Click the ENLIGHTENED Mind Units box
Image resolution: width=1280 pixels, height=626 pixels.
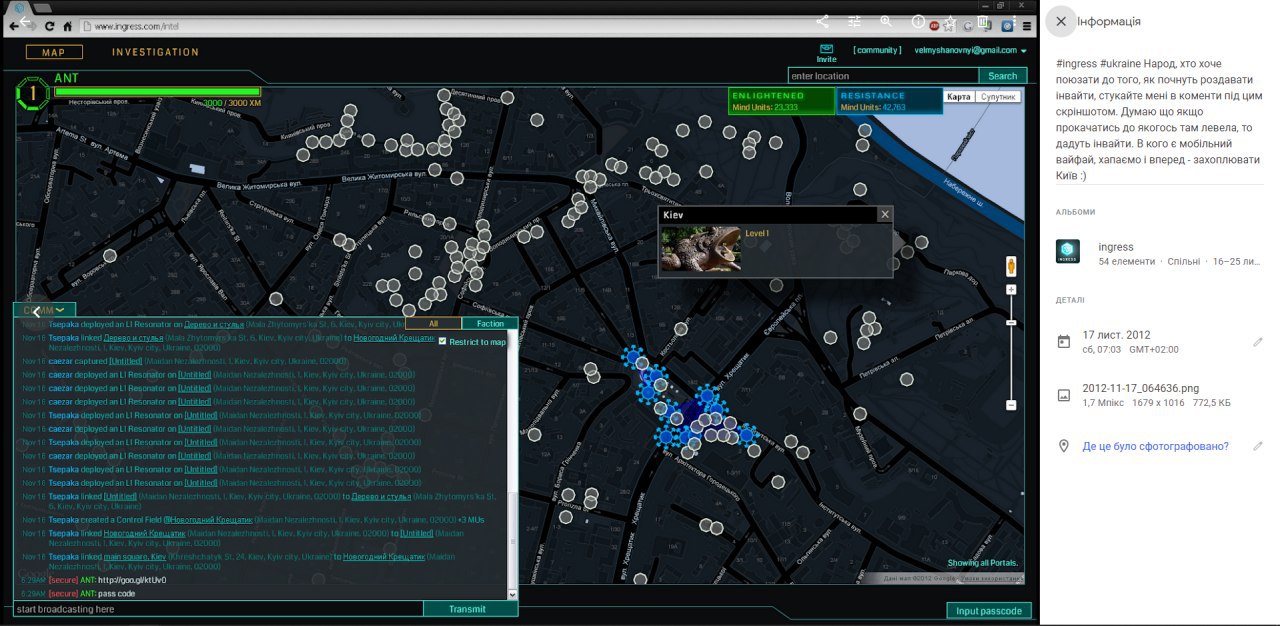tap(781, 101)
